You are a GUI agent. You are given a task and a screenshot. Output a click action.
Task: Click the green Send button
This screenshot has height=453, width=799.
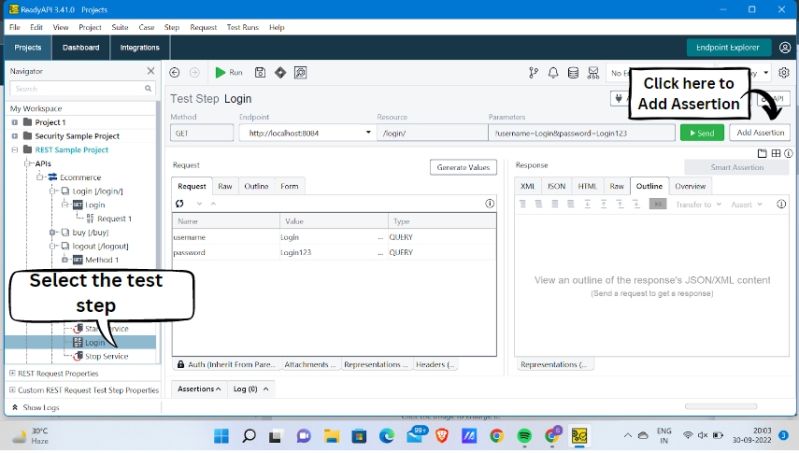(x=702, y=133)
